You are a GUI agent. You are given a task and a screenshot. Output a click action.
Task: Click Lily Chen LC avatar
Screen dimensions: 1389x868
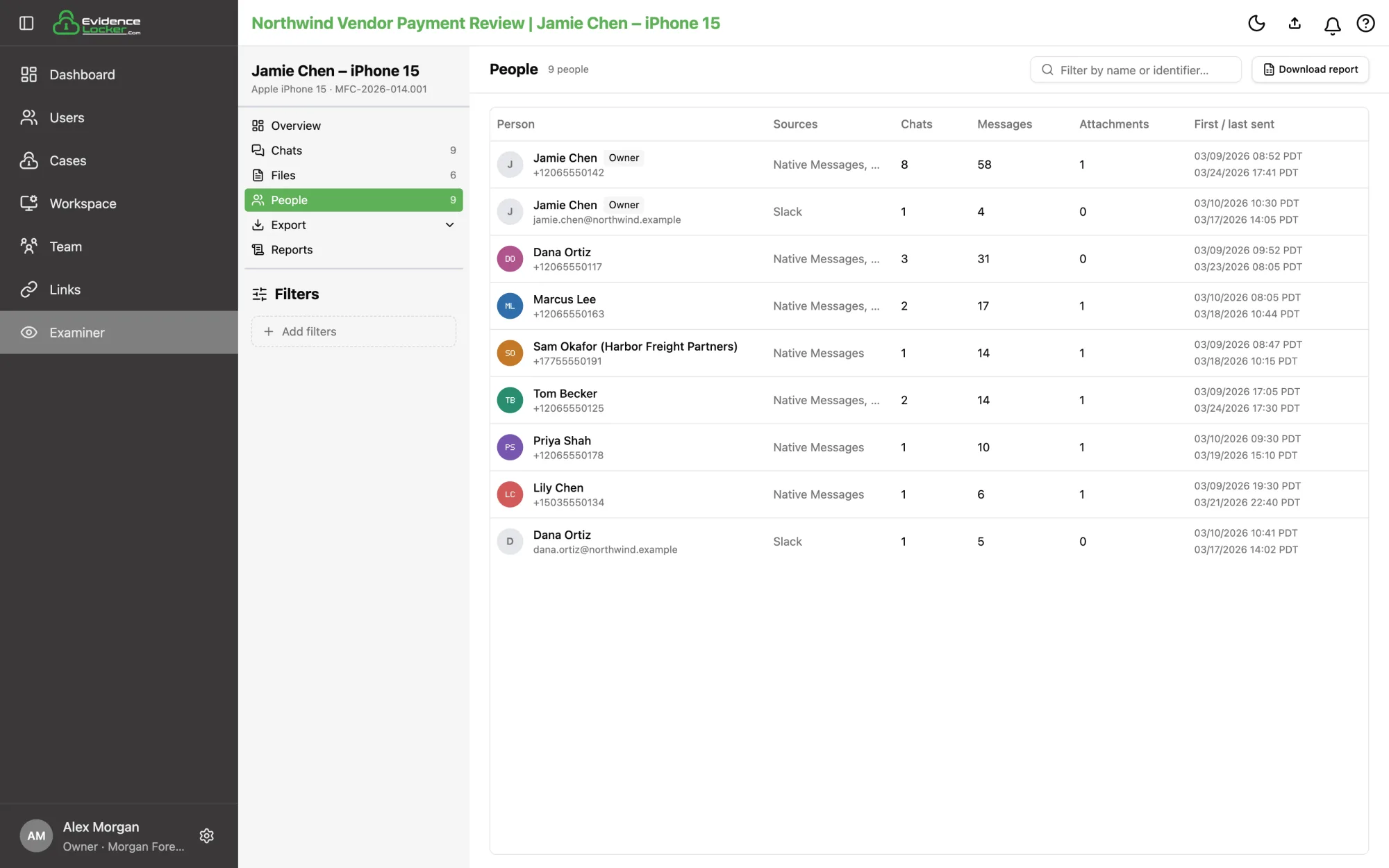click(510, 495)
